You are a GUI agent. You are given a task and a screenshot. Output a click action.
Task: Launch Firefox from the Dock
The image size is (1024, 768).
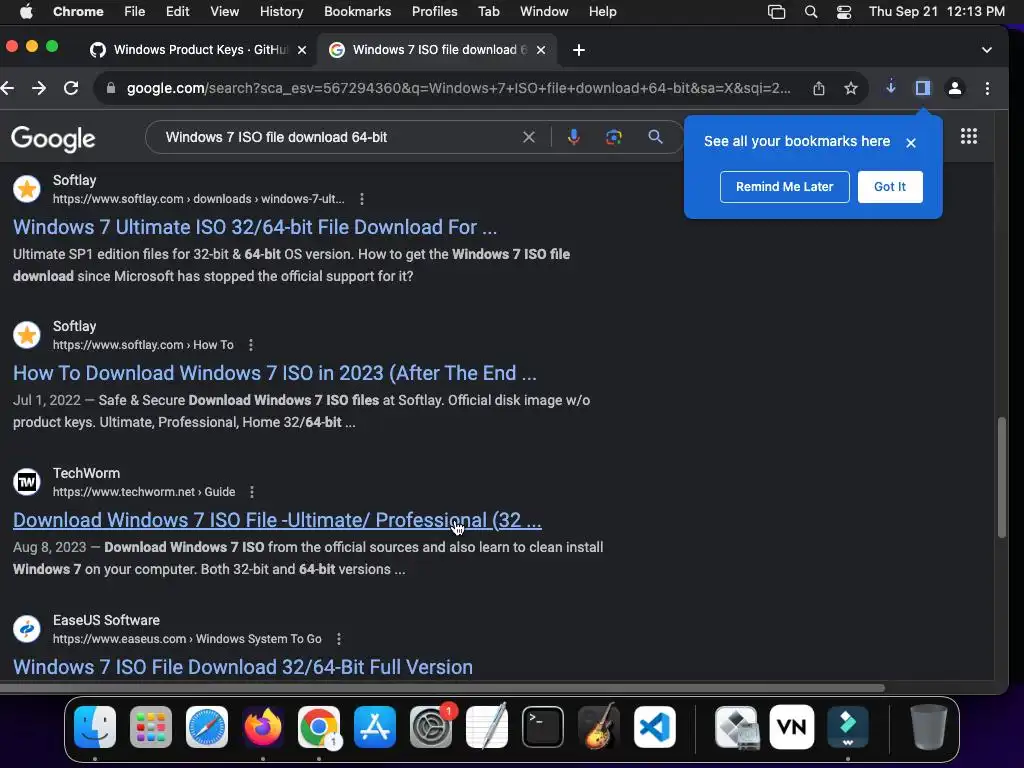click(263, 727)
